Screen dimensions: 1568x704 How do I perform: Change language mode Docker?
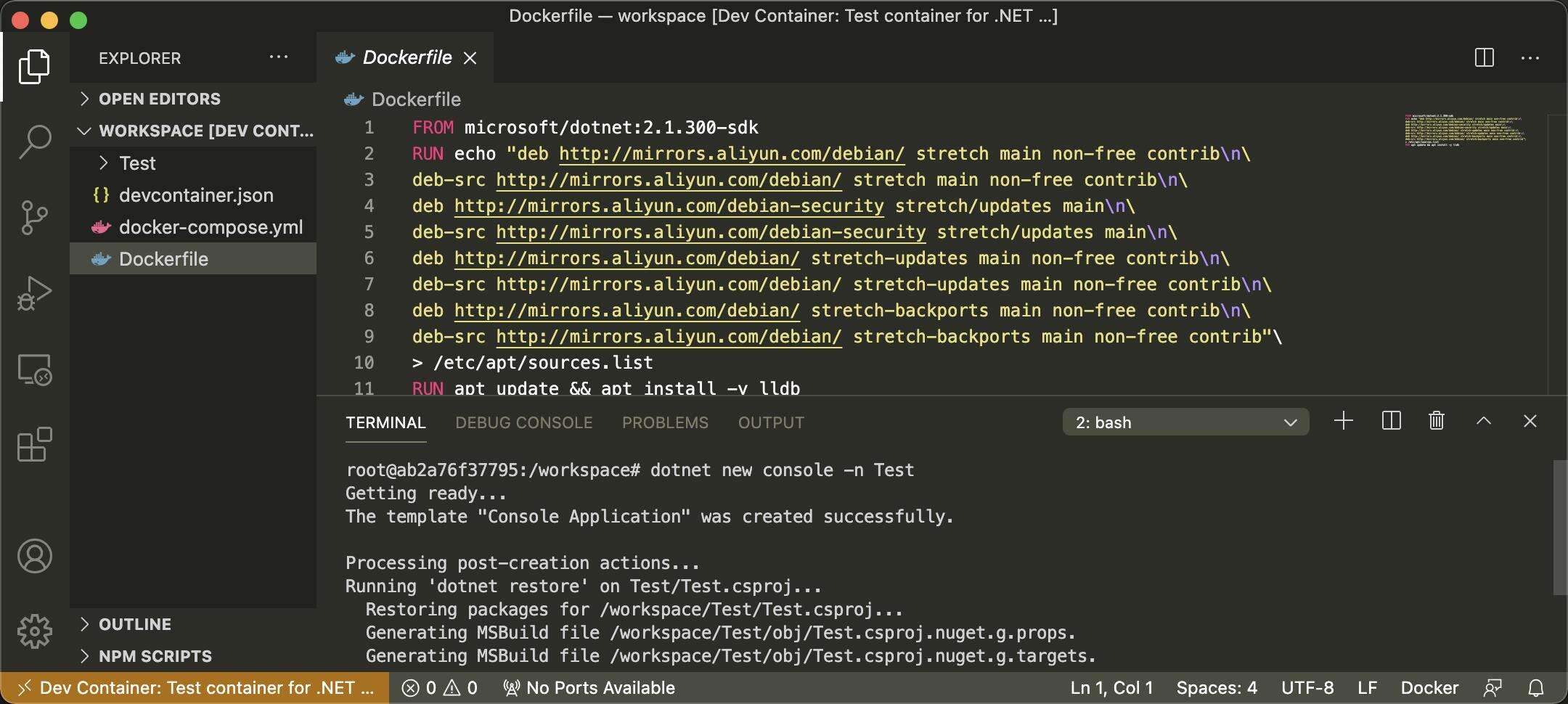tap(1429, 687)
